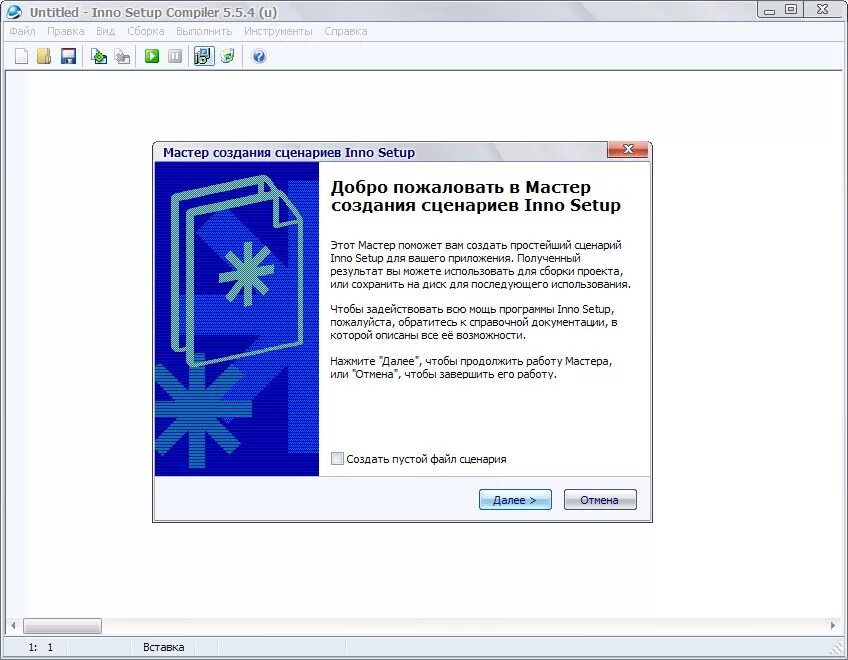
Task: Click the blue Help question mark icon
Action: pyautogui.click(x=259, y=56)
